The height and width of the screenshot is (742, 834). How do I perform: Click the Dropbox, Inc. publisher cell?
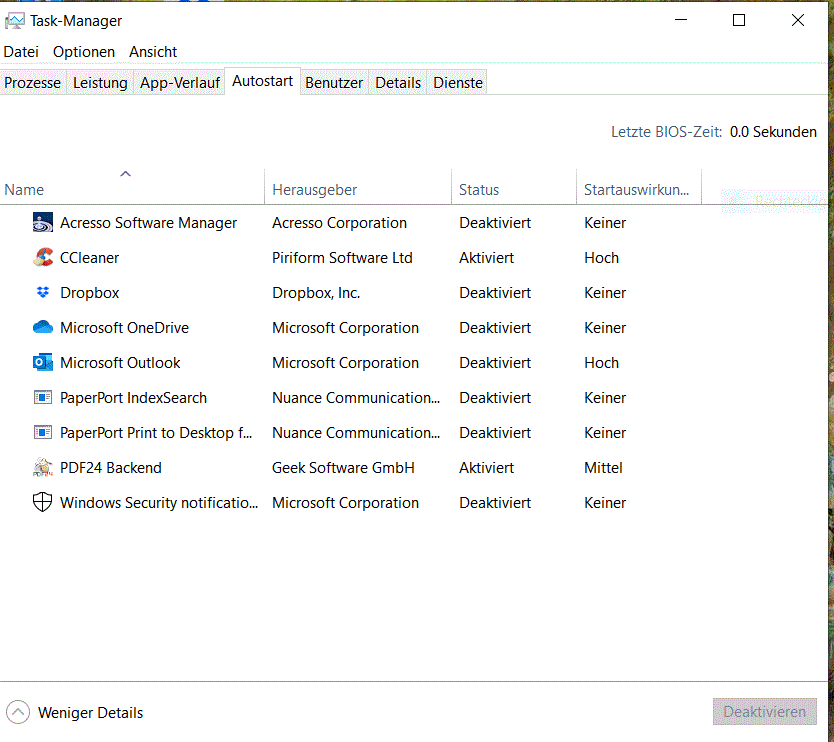[x=316, y=293]
